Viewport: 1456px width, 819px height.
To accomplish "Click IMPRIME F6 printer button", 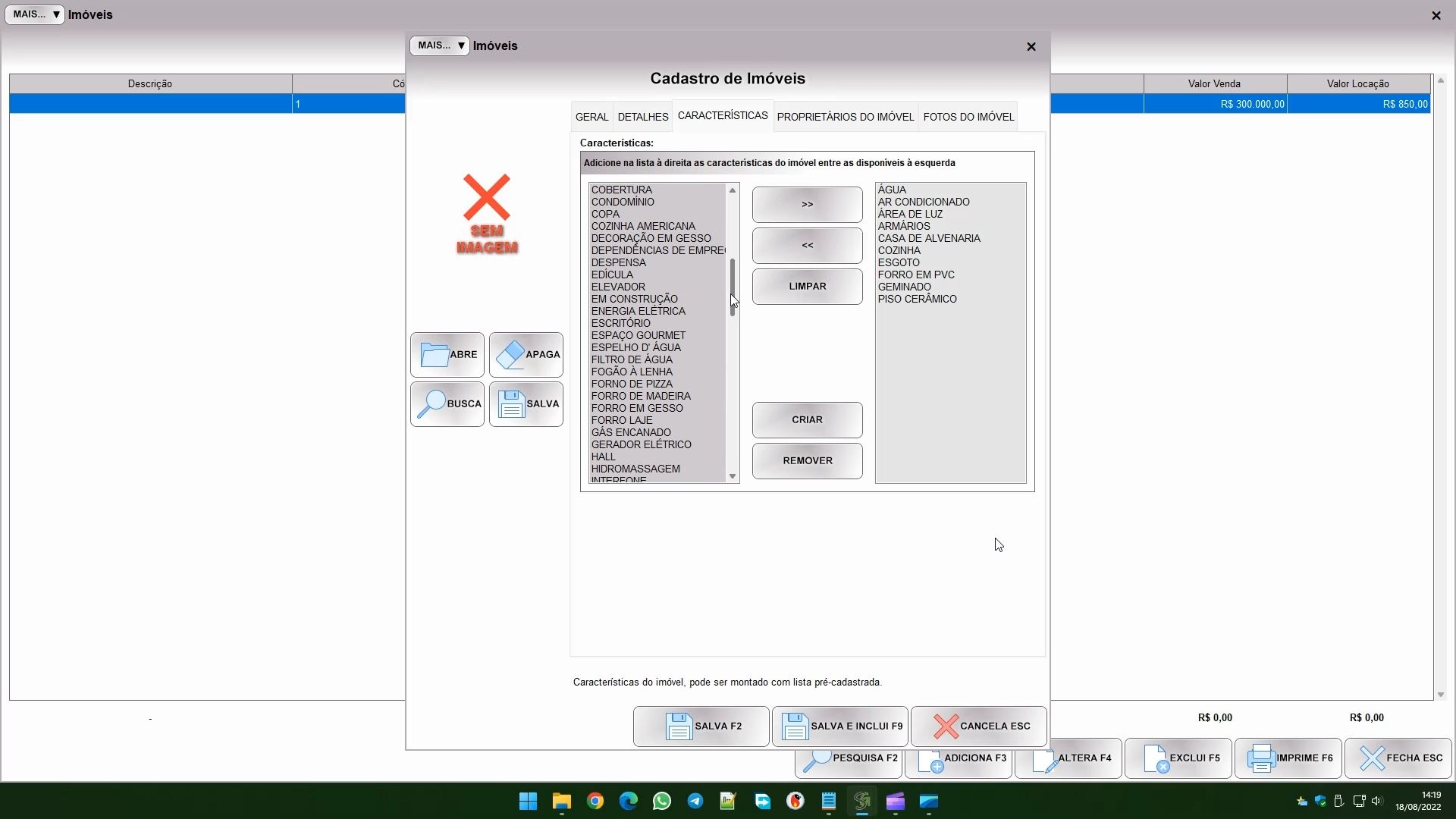I will (x=1288, y=758).
